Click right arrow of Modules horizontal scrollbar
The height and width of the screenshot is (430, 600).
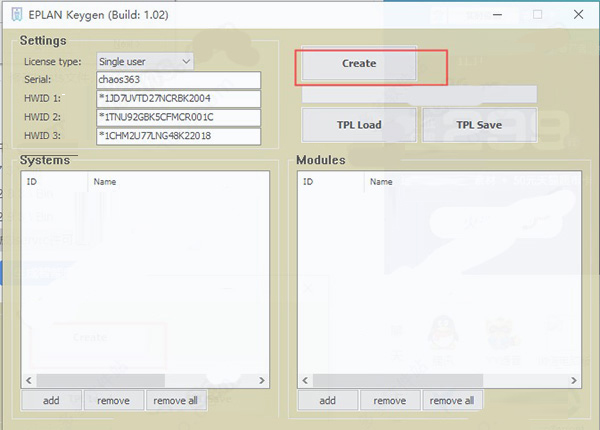click(x=574, y=381)
